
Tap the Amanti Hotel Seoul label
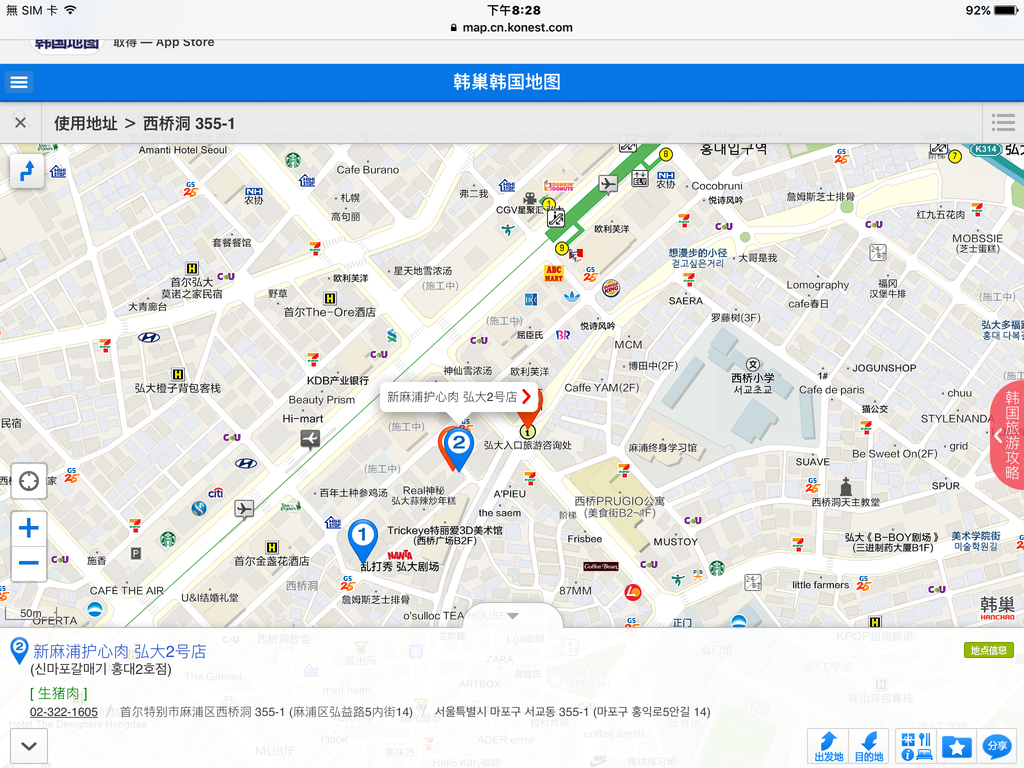pos(183,150)
